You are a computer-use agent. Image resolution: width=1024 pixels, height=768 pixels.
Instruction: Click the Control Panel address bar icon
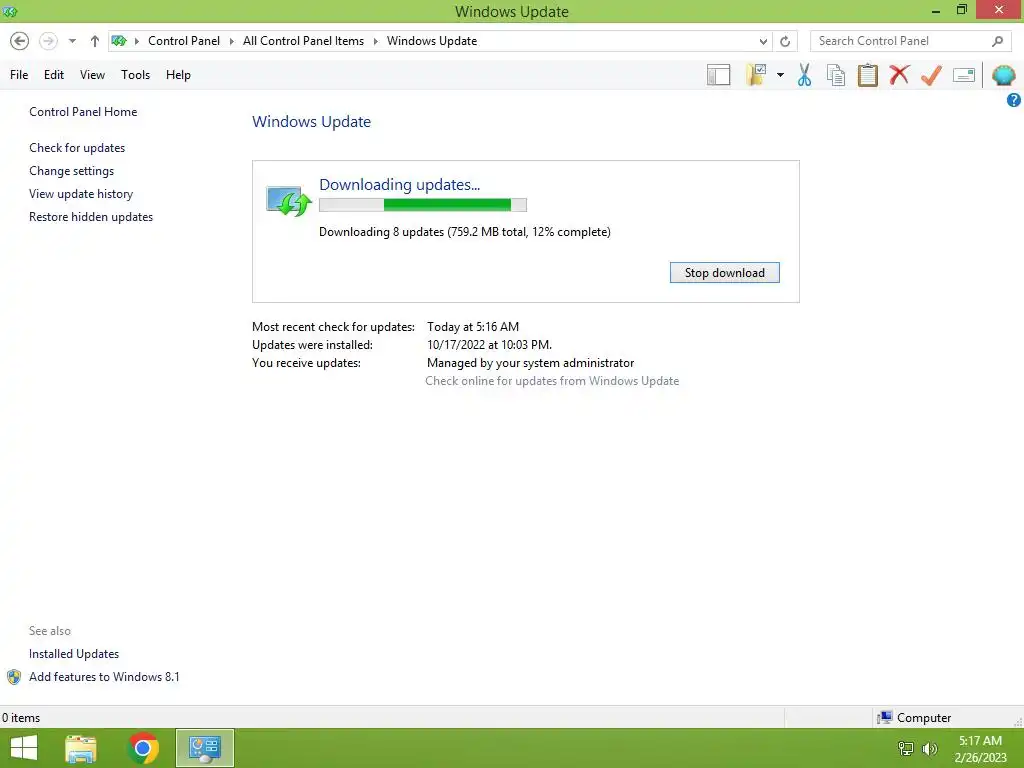click(x=119, y=41)
